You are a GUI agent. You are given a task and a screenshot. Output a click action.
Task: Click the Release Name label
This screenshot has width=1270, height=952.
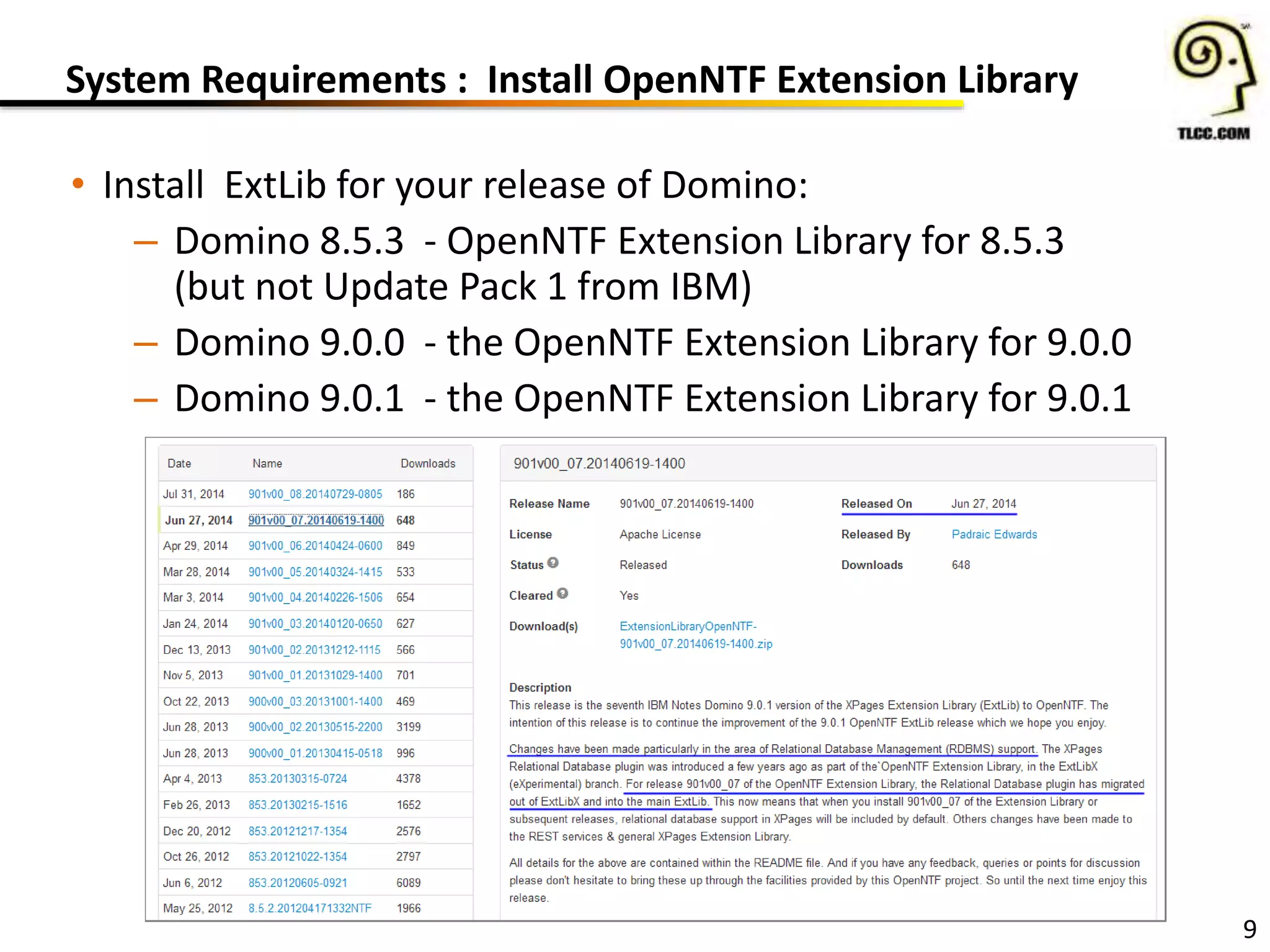point(549,503)
